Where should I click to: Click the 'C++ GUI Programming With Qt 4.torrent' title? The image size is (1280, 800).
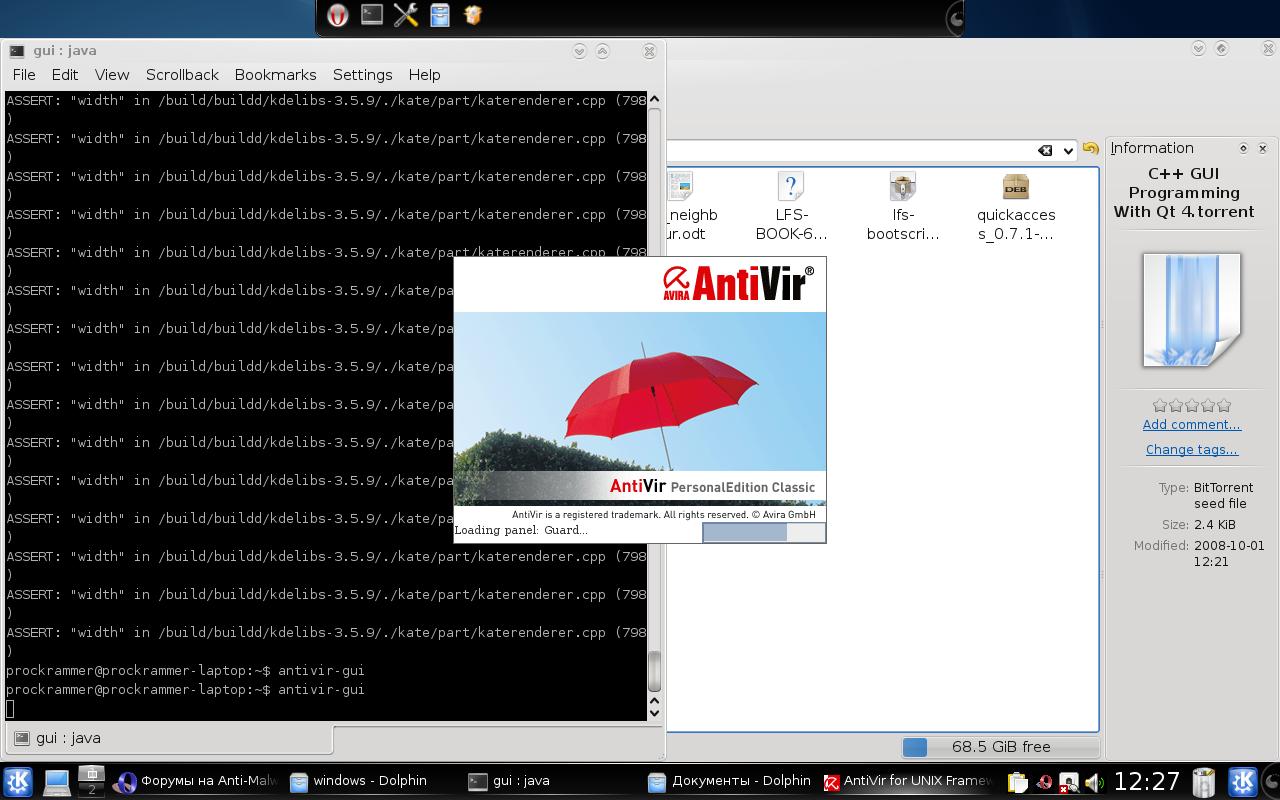[x=1184, y=193]
